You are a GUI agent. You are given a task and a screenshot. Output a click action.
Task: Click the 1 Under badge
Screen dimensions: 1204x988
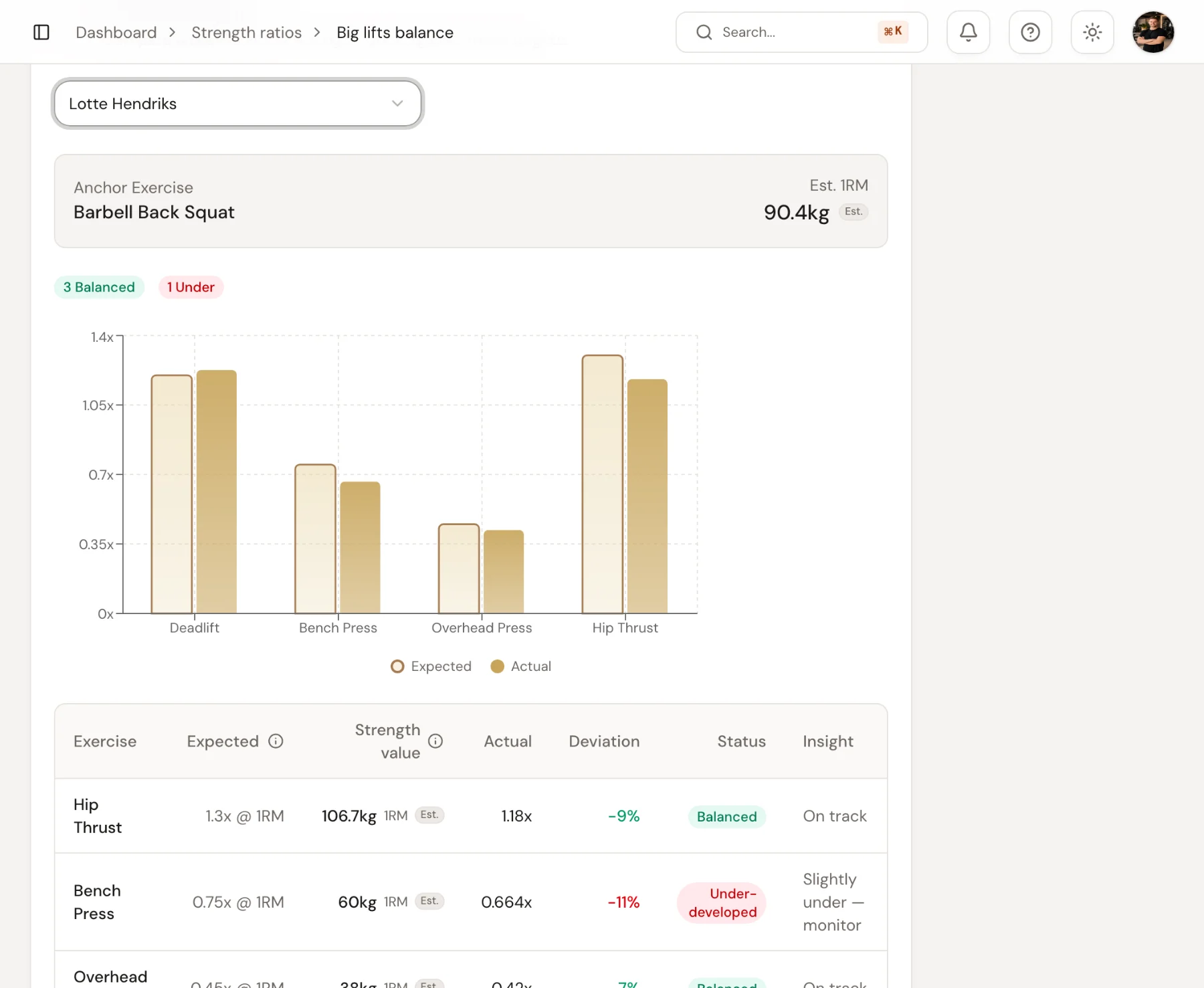coord(191,287)
